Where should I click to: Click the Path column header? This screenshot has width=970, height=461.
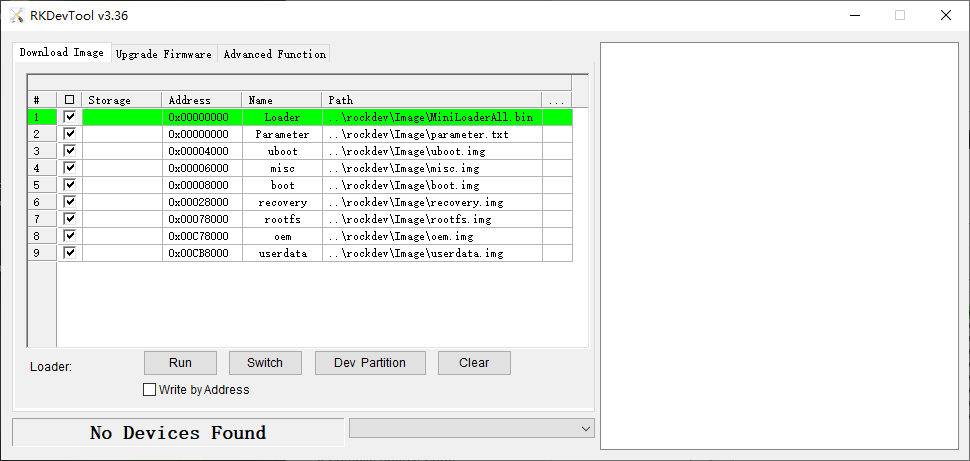point(432,100)
